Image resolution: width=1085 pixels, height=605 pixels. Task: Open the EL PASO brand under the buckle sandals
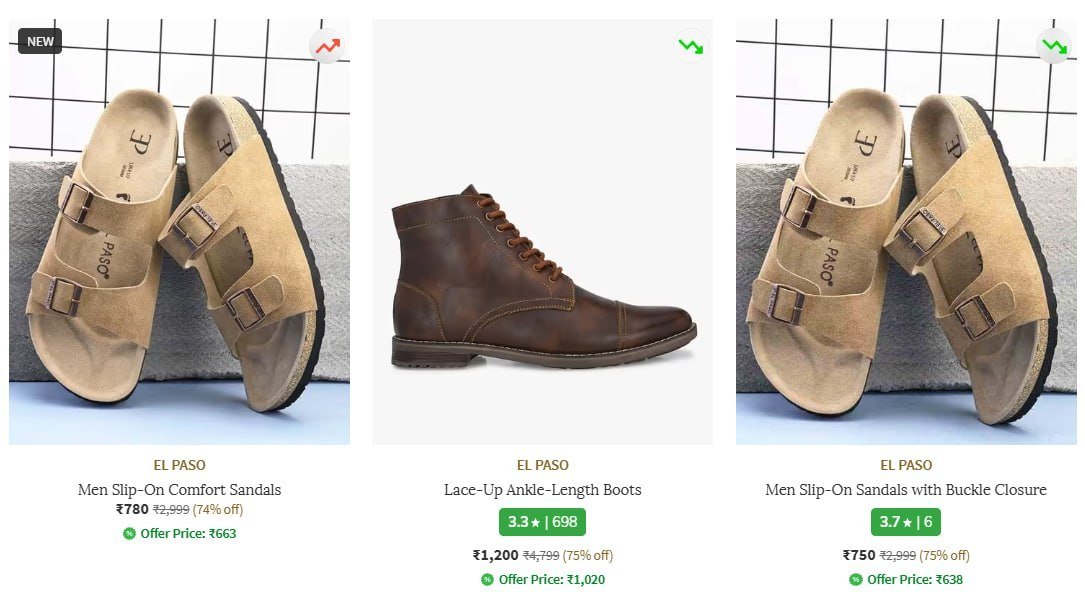905,464
